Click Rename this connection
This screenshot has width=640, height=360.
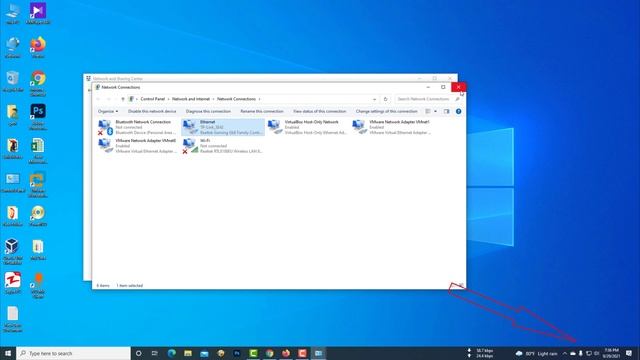pyautogui.click(x=262, y=111)
